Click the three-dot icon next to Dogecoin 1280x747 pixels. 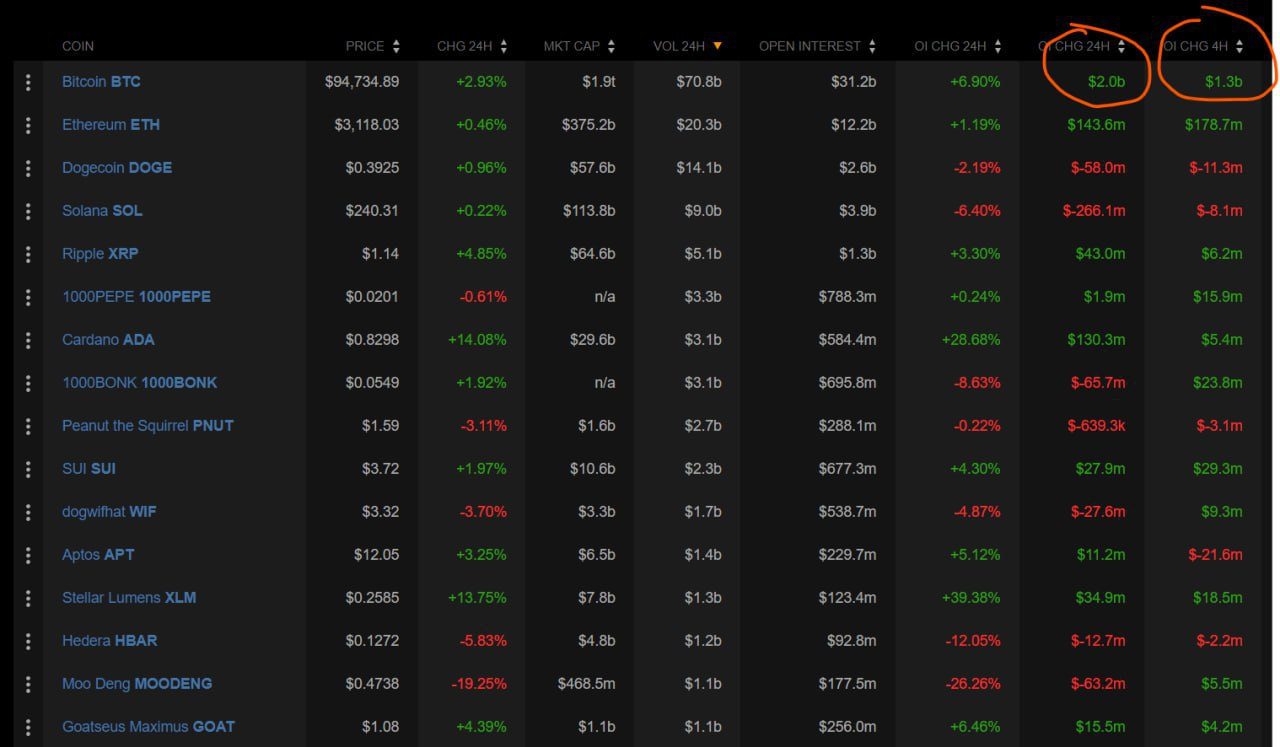tap(28, 168)
